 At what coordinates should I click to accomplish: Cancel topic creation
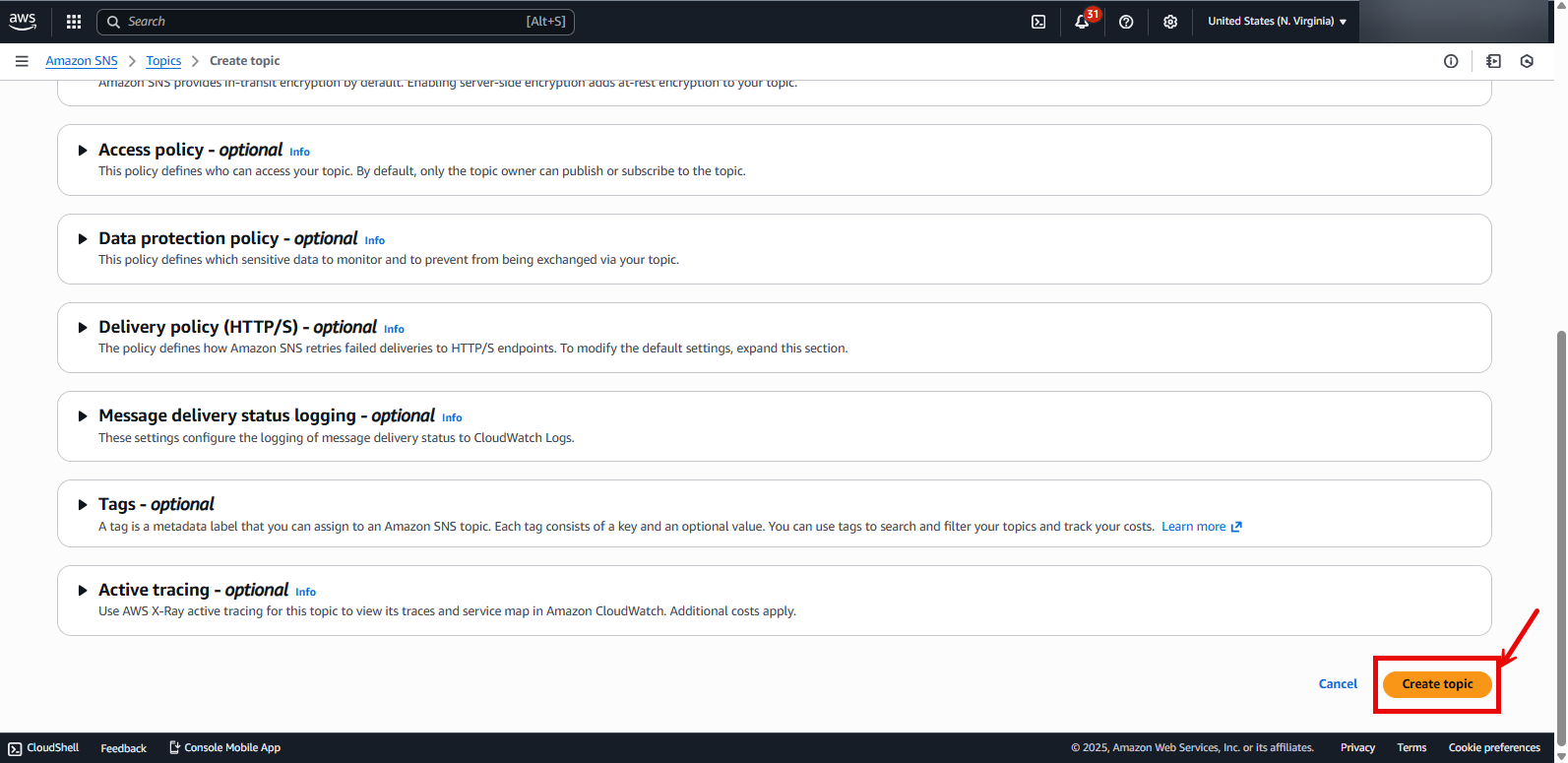coord(1337,684)
